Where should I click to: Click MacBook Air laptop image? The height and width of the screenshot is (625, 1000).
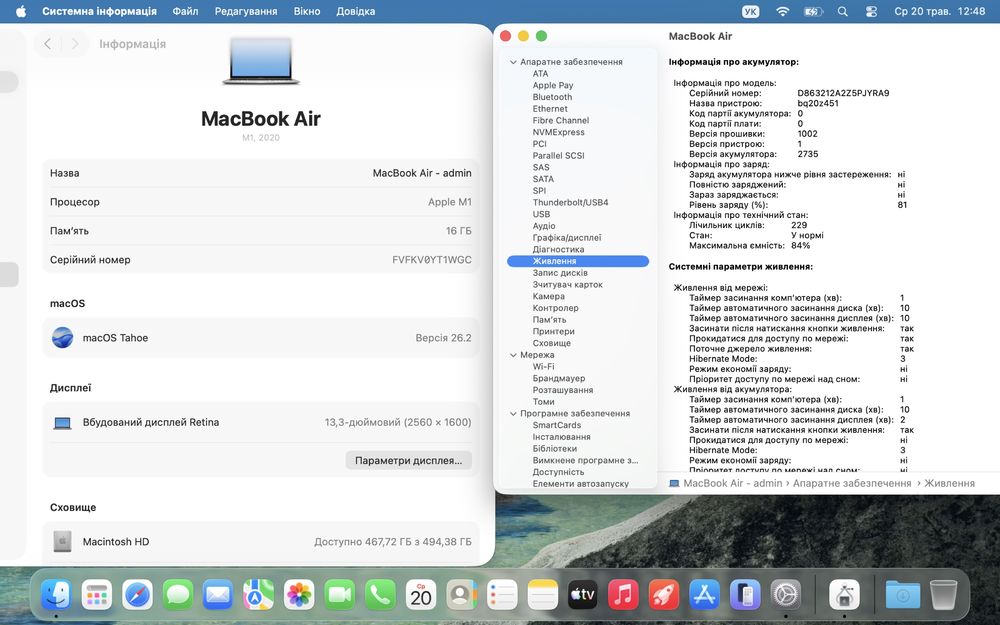(x=261, y=61)
